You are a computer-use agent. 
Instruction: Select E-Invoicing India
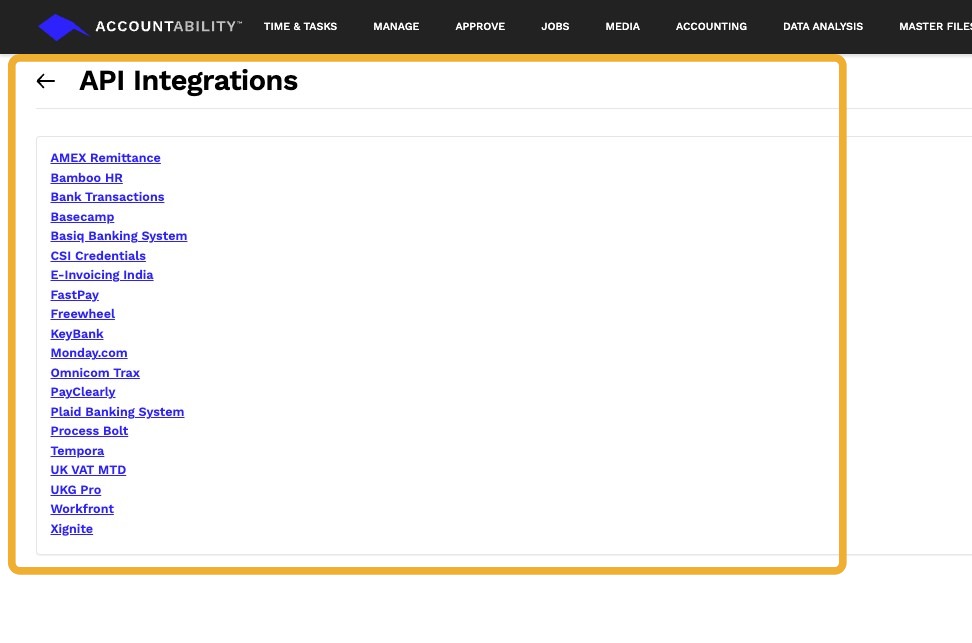point(102,275)
